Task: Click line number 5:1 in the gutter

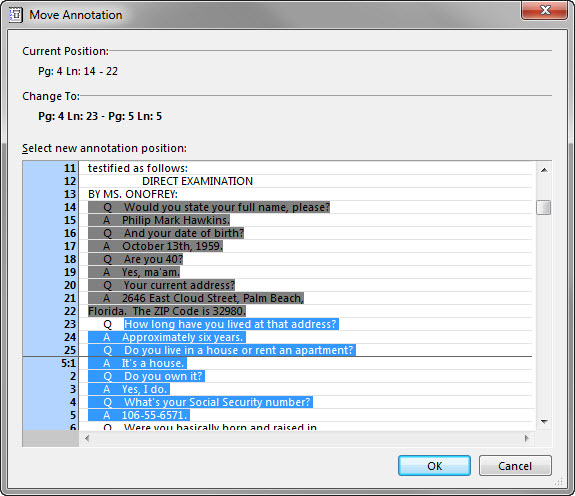Action: coord(68,363)
